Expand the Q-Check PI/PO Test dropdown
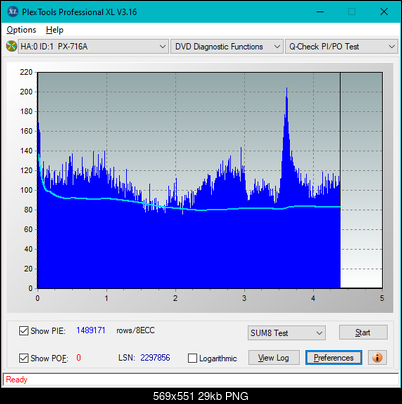Image resolution: width=402 pixels, height=404 pixels. (x=341, y=47)
